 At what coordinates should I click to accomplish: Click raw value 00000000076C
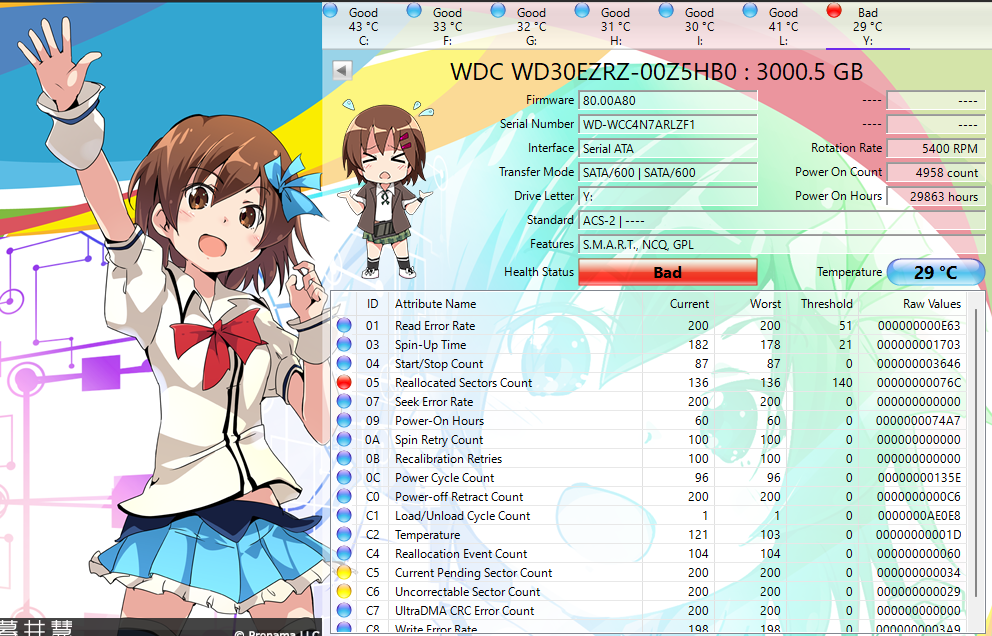coord(919,382)
